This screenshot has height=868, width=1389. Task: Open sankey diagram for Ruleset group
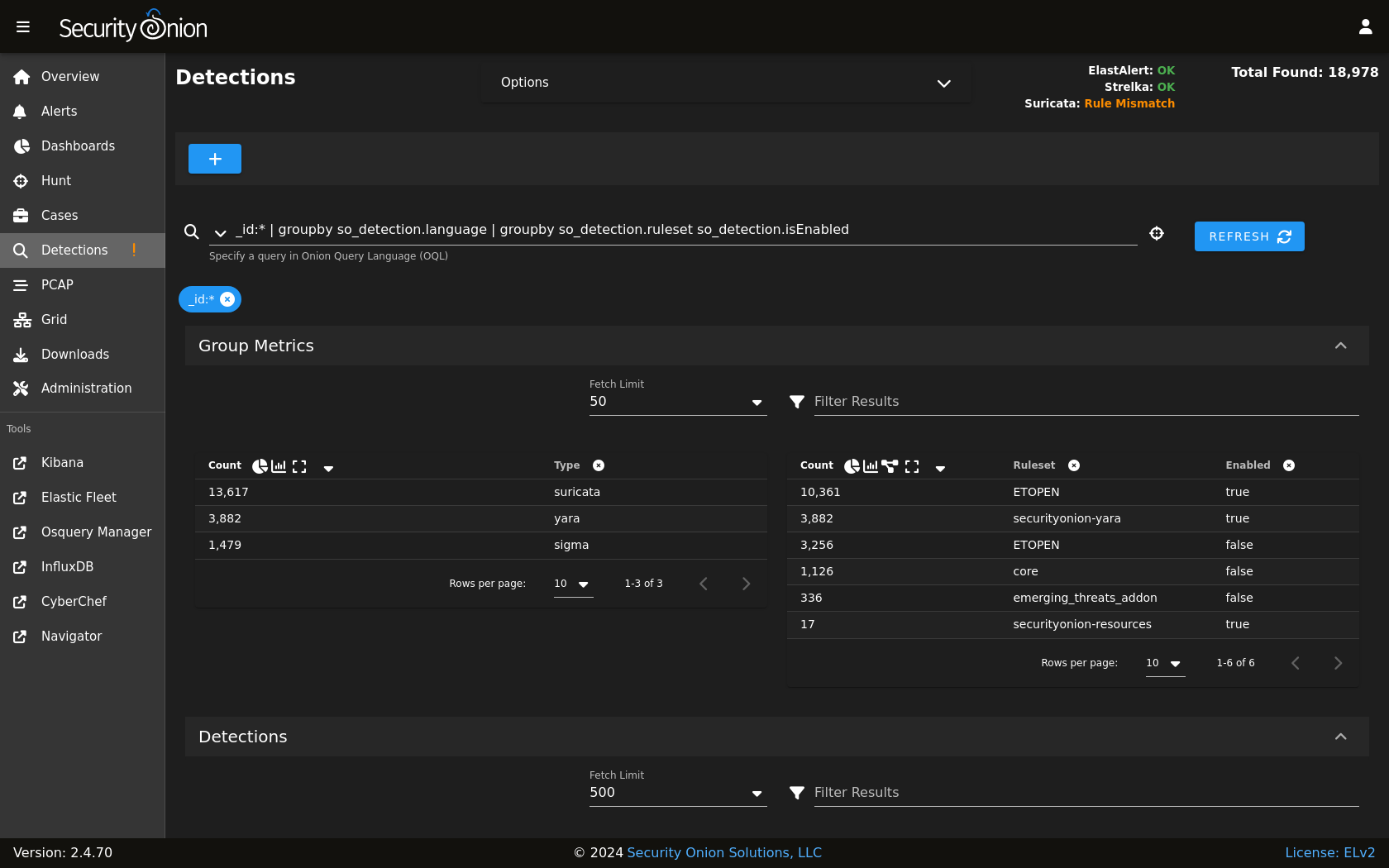[890, 466]
